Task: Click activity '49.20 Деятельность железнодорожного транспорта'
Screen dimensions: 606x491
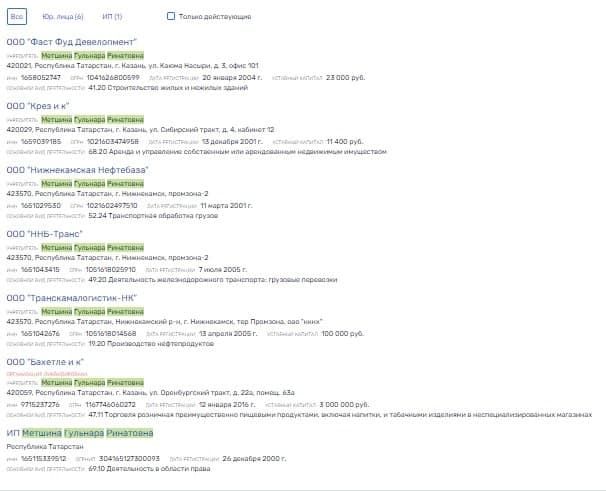Action: 213,280
